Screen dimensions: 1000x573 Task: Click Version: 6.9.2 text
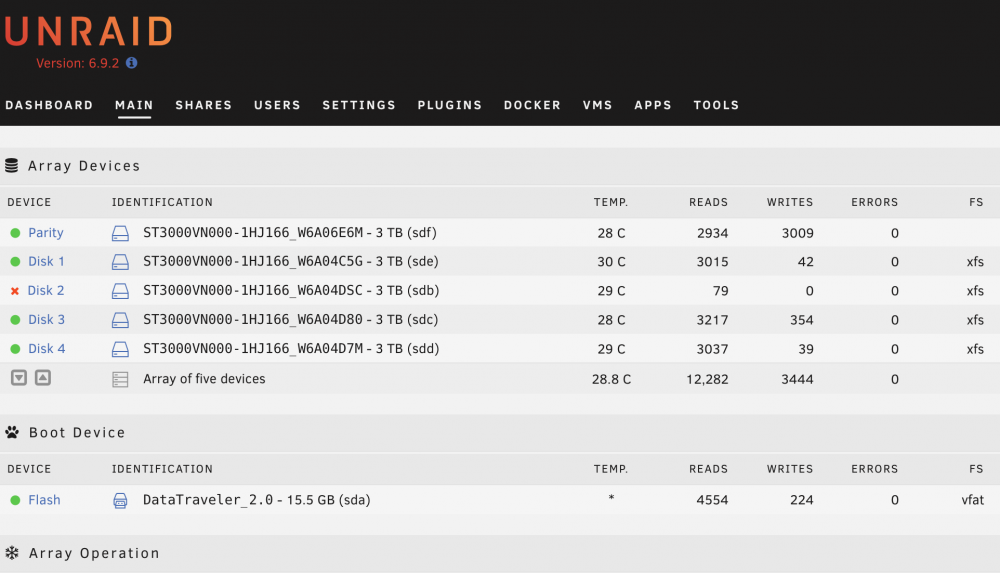(77, 63)
